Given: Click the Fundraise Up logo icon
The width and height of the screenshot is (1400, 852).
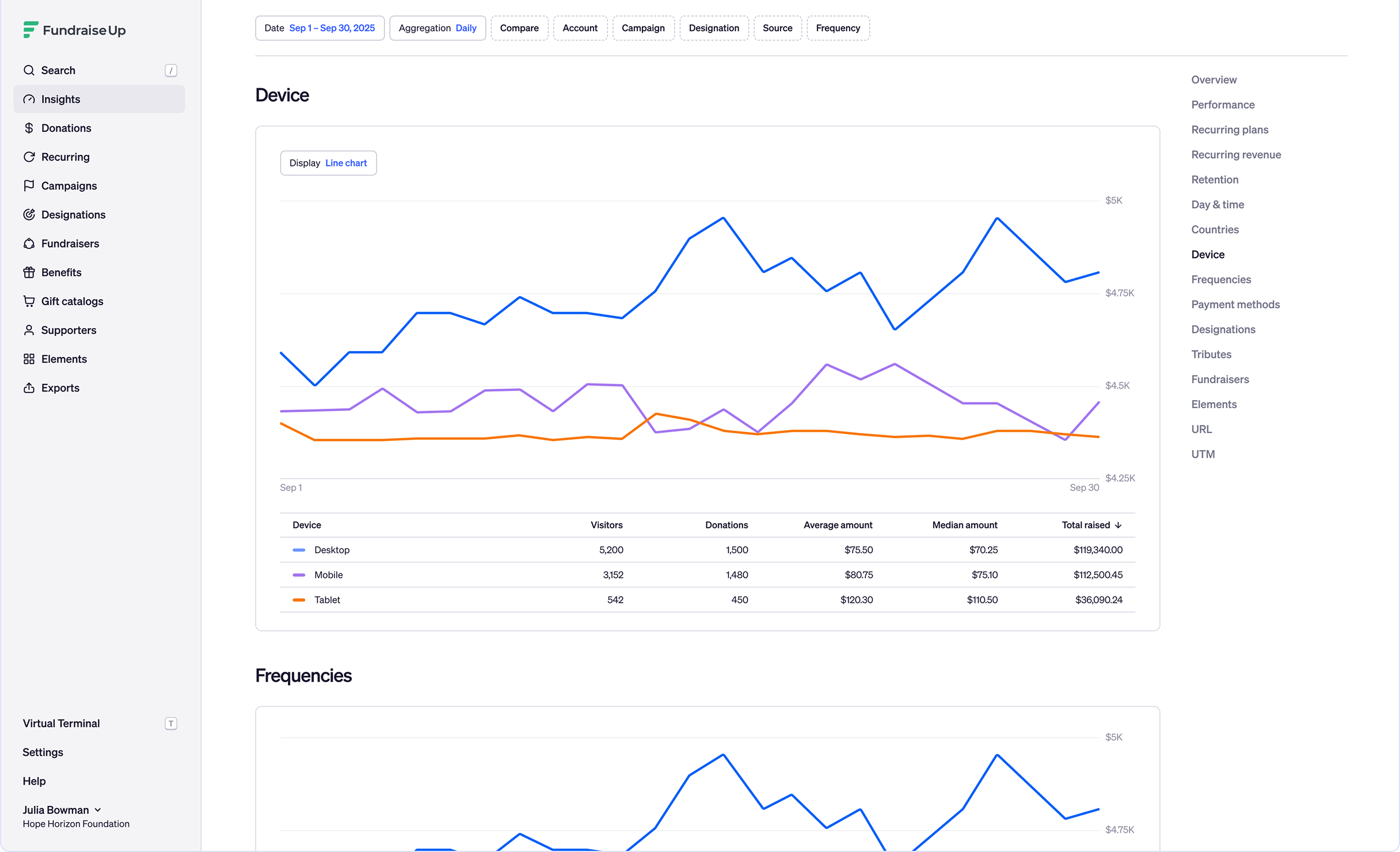Looking at the screenshot, I should coord(31,29).
